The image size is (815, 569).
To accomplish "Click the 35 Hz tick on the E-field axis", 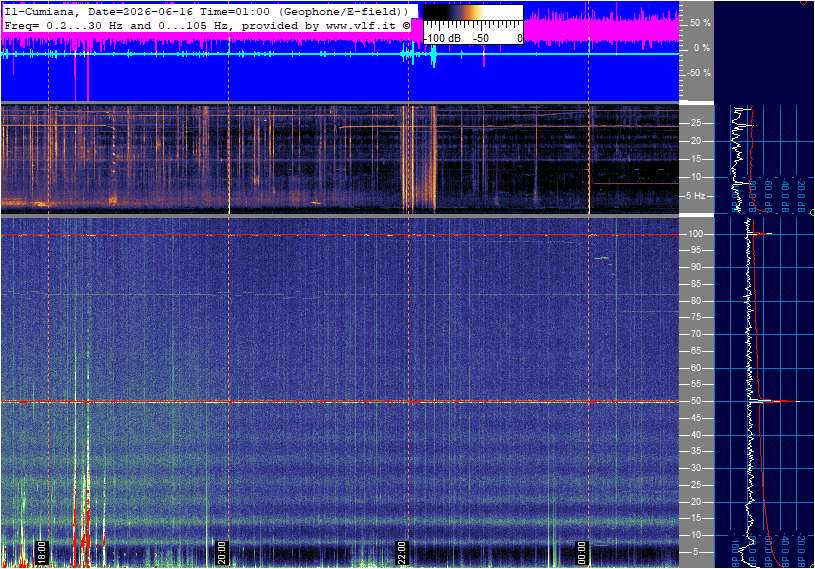I will pyautogui.click(x=696, y=452).
